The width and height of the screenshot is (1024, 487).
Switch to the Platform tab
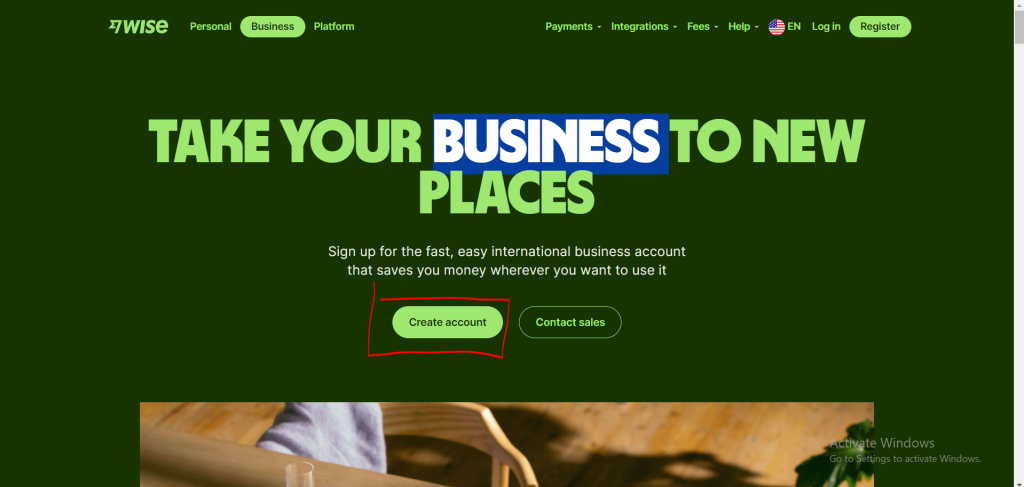coord(334,27)
